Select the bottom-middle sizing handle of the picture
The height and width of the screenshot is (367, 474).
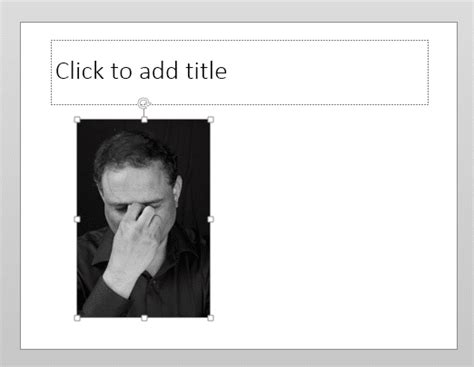point(144,318)
